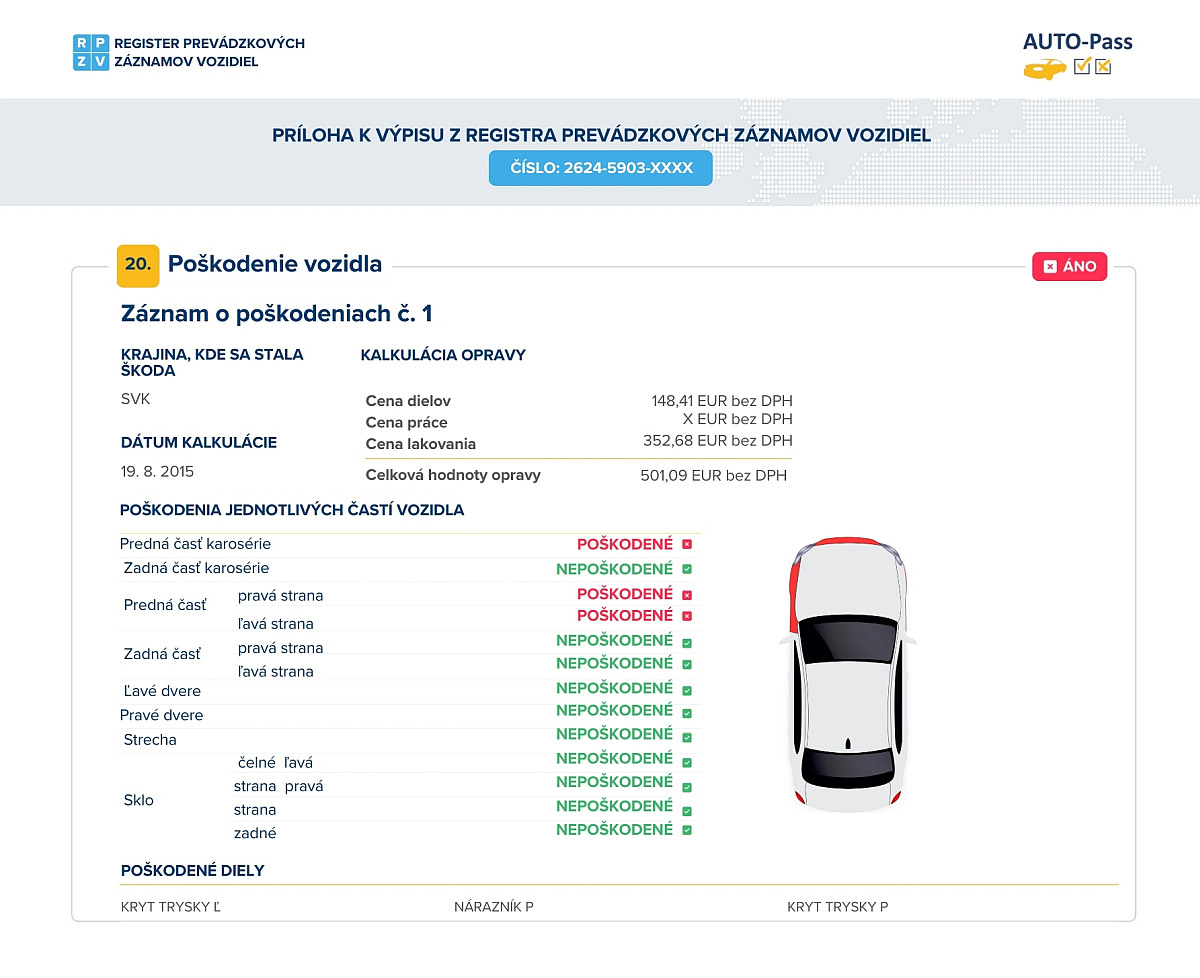Screen dimensions: 1200x978
Task: Click the NÁRAZNÍK P part
Action: [494, 907]
